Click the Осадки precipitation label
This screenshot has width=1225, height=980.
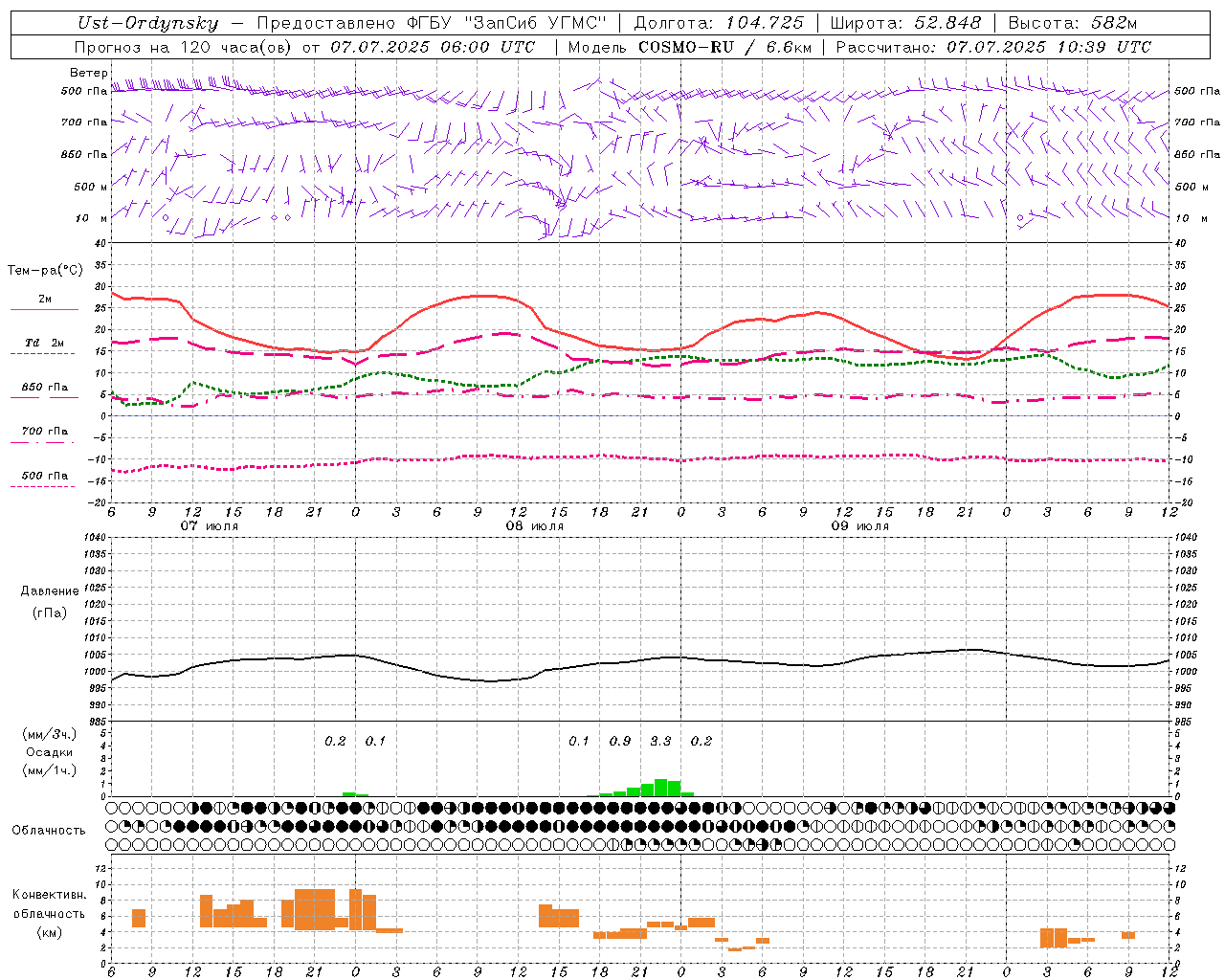click(49, 752)
